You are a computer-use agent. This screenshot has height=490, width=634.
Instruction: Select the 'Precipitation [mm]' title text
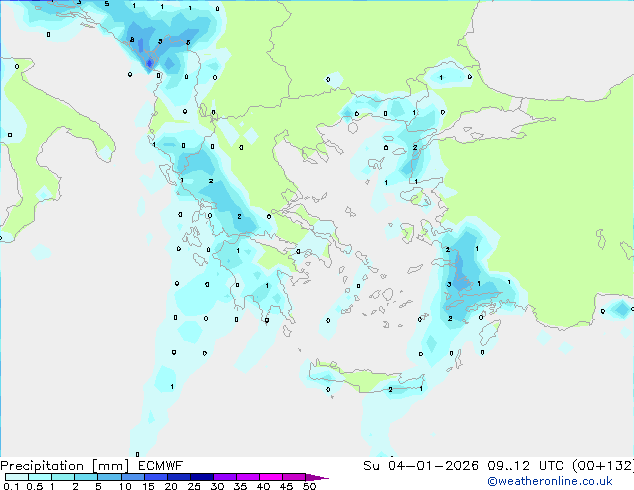(65, 466)
